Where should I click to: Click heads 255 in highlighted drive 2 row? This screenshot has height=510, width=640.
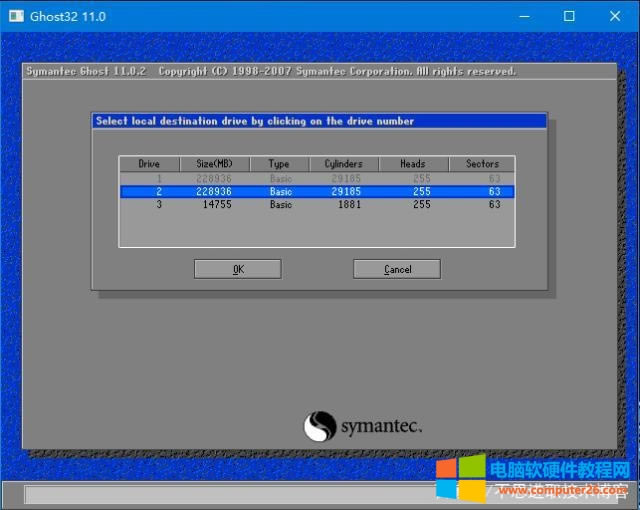tap(422, 191)
